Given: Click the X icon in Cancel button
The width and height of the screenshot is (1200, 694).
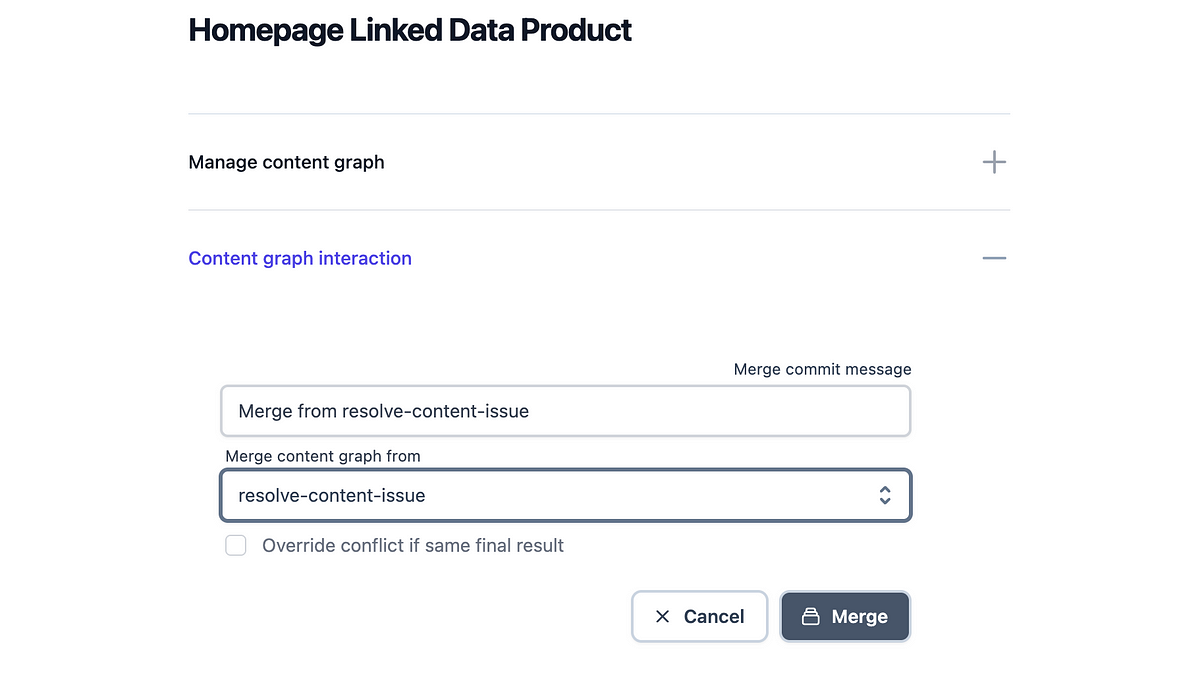Looking at the screenshot, I should (662, 617).
